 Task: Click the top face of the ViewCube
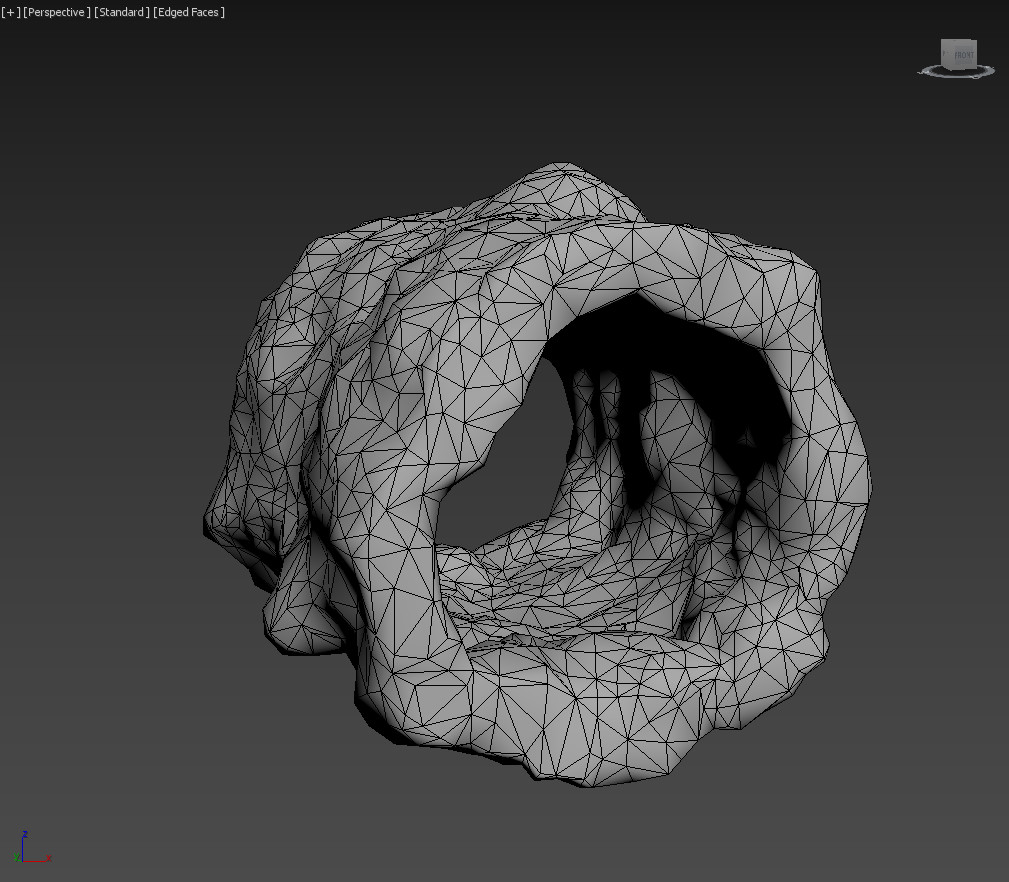click(958, 40)
